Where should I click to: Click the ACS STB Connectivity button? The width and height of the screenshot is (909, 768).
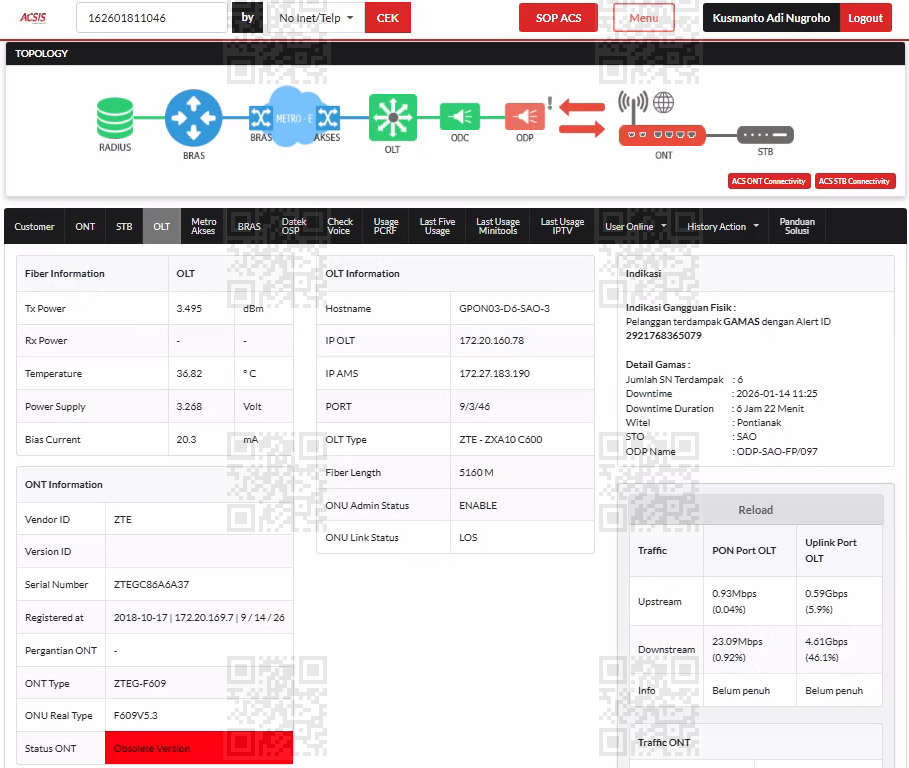pyautogui.click(x=855, y=181)
